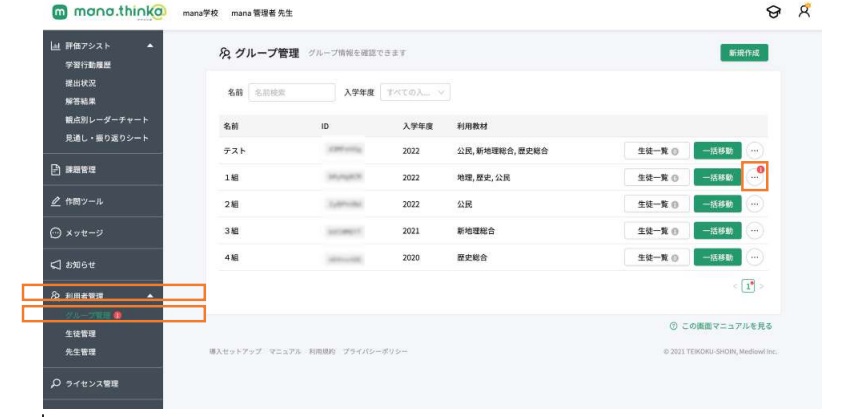861x417 pixels.
Task: Open 生徒一覧 for 2組 group
Action: coord(657,204)
